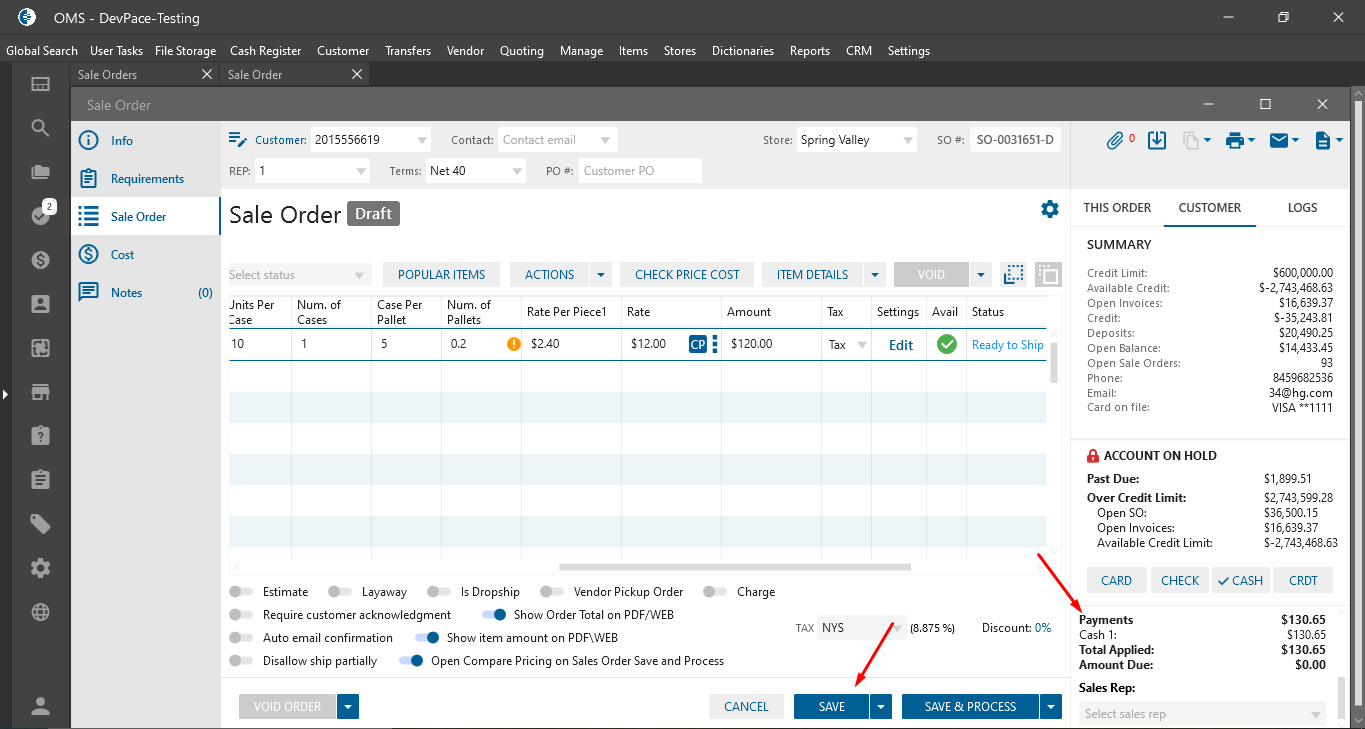Open the Select sales rep dropdown
Screen dimensions: 1365x729
[1204, 714]
